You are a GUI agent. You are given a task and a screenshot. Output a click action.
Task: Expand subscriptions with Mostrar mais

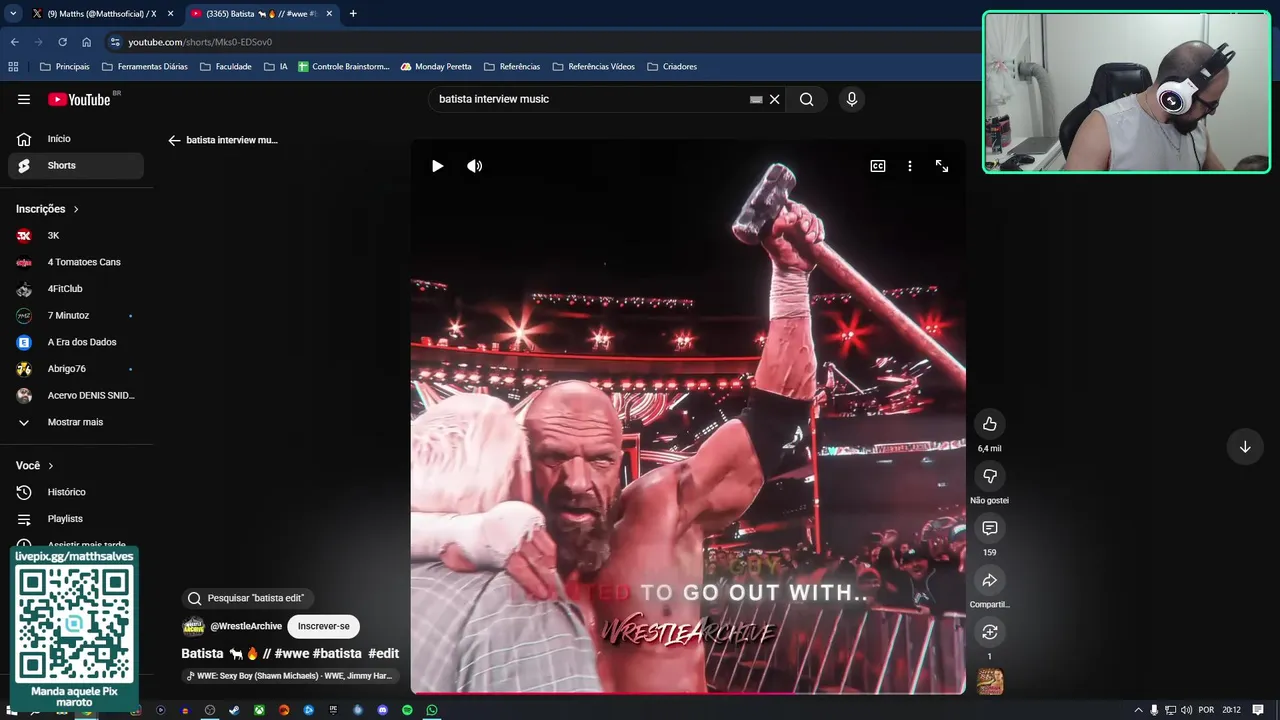click(76, 422)
